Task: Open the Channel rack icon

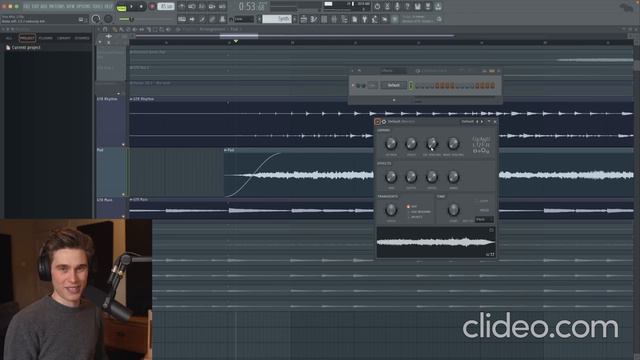Action: tap(324, 19)
